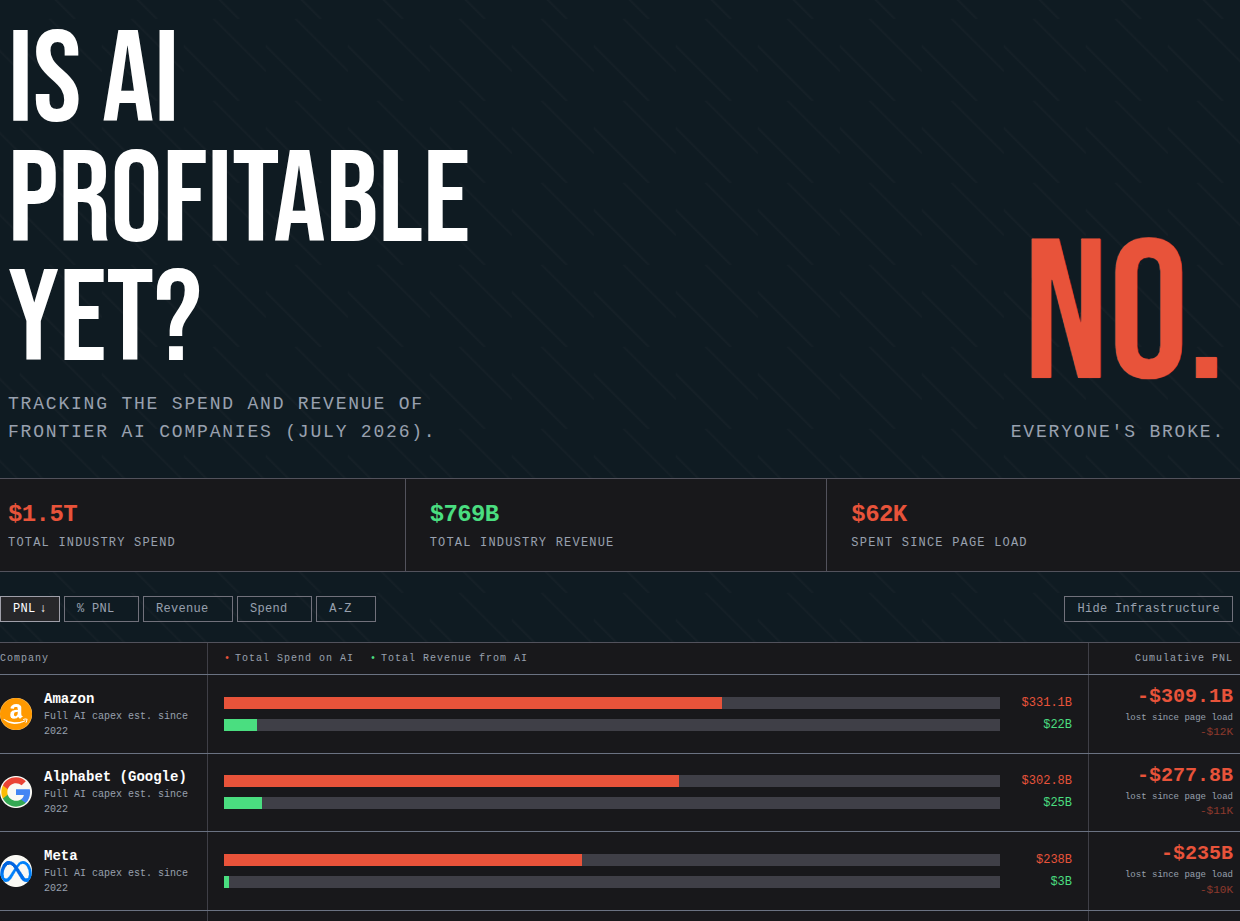Click Amazon's $331.1B spend value
1240x921 pixels.
(1046, 703)
